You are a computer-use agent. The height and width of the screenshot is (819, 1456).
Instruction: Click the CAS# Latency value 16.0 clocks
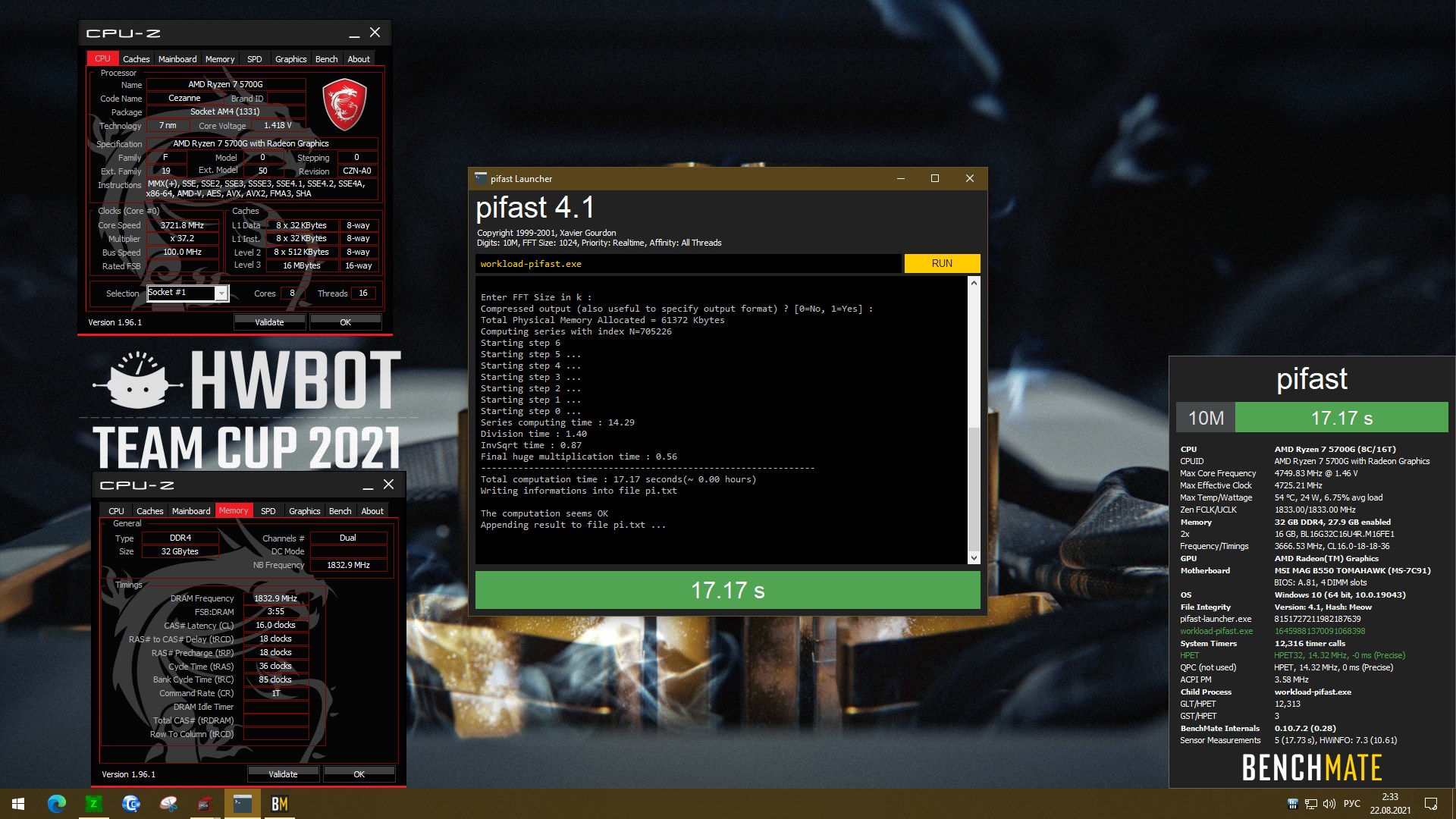[275, 626]
